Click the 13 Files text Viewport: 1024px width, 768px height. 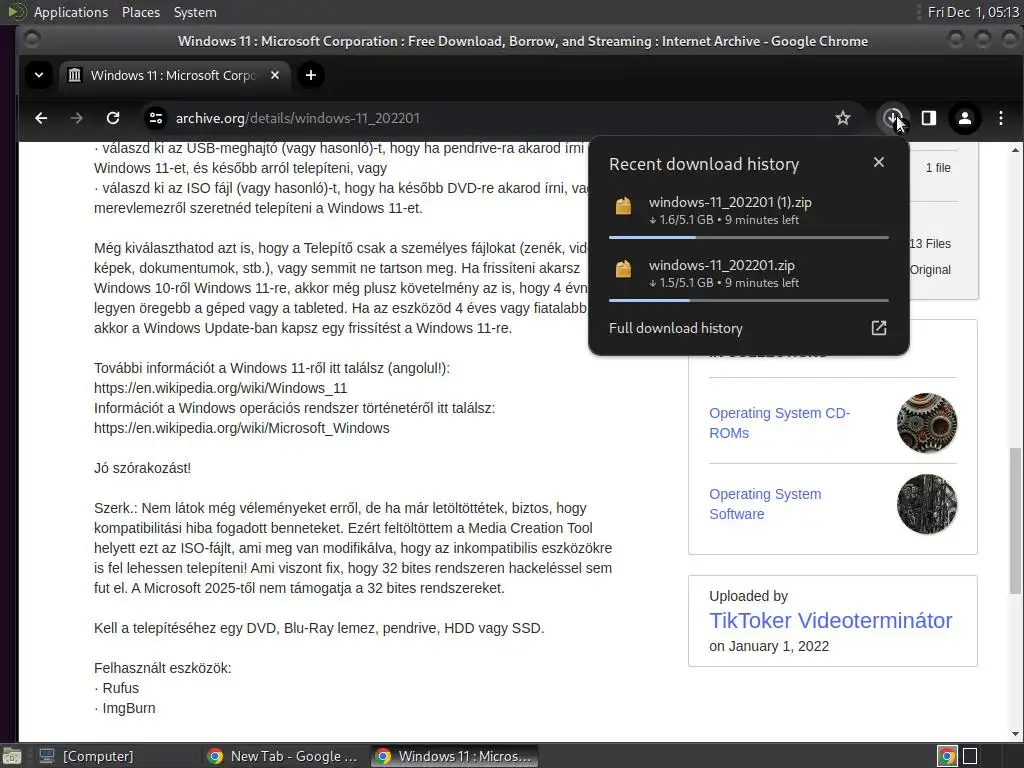[930, 244]
